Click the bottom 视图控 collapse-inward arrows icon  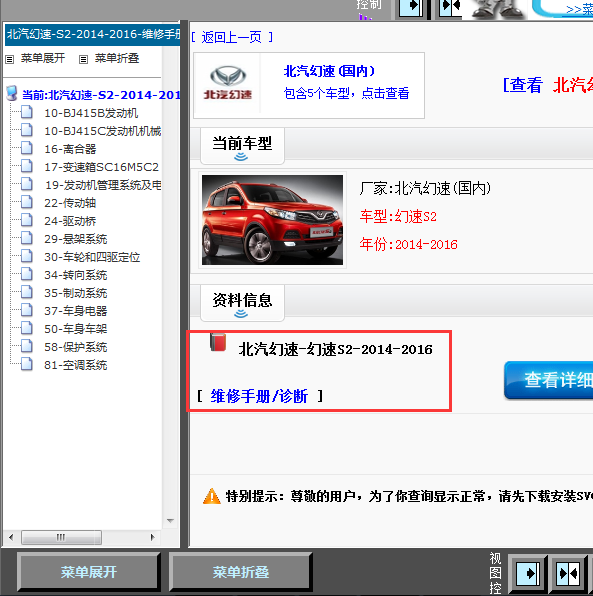(568, 573)
